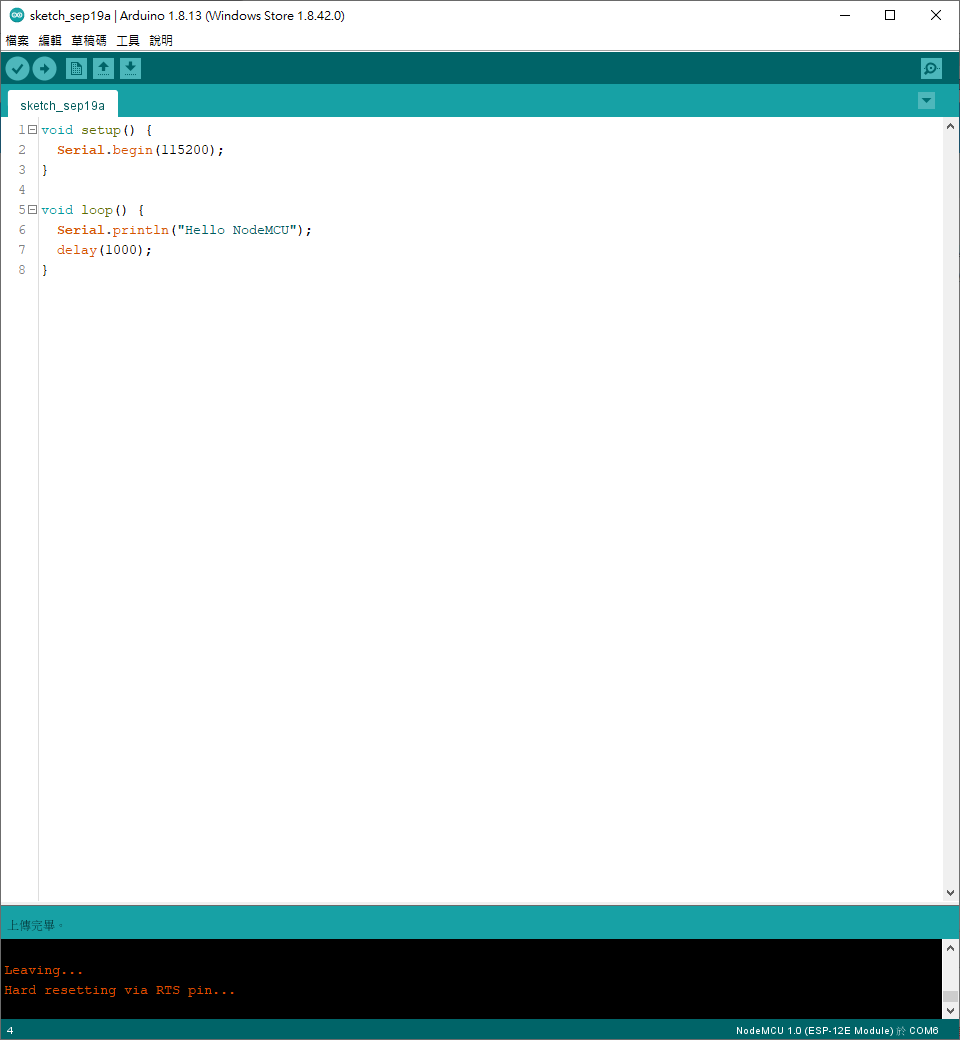Collapse the loop() function fold marker

(x=32, y=210)
